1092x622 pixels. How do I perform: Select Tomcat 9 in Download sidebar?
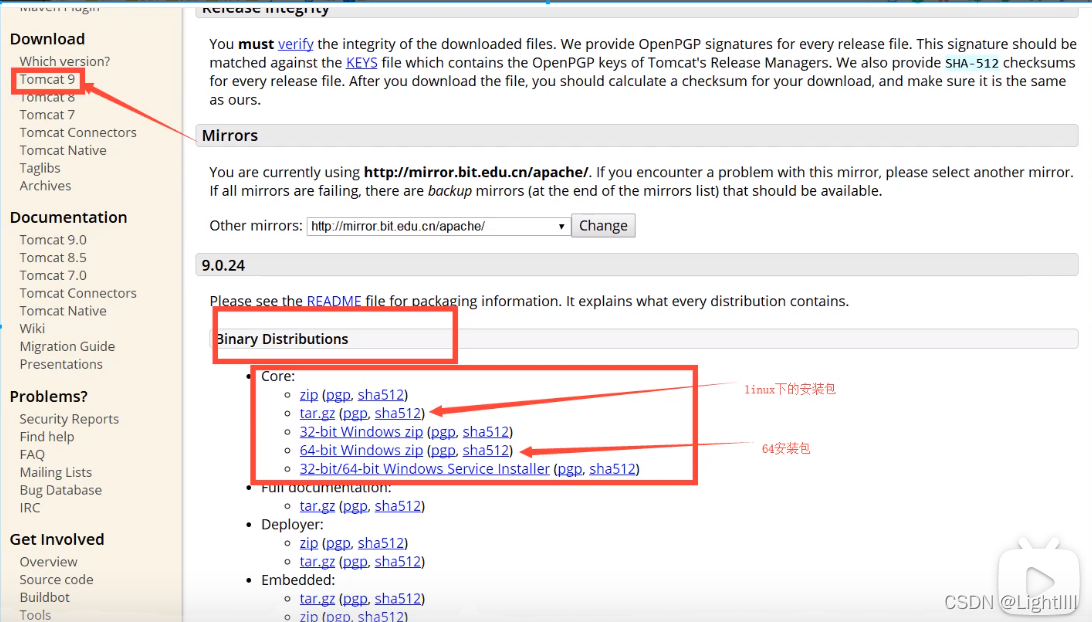click(47, 79)
